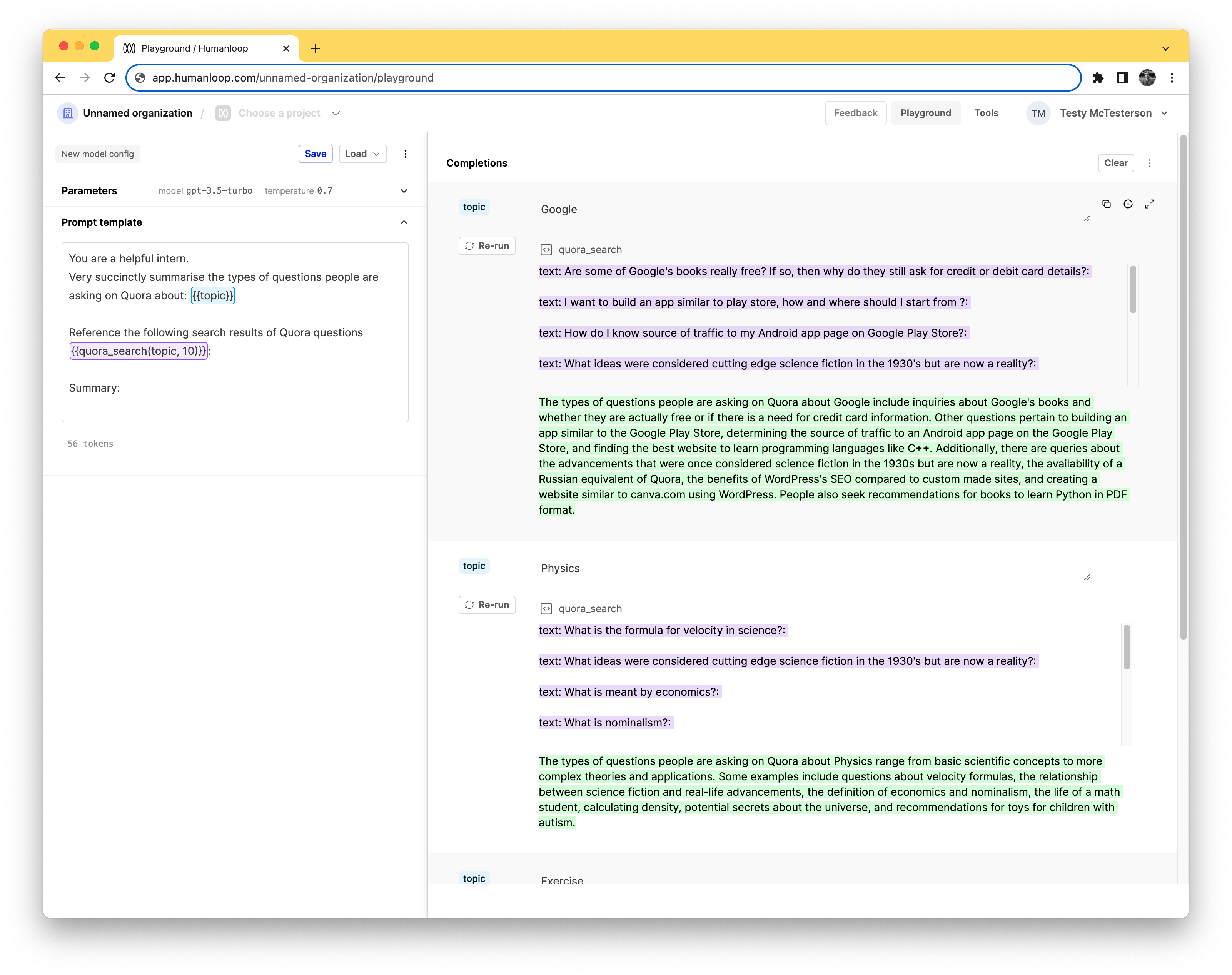This screenshot has height=975, width=1232.
Task: Open the Chrome three-dot menu
Action: coord(1172,78)
